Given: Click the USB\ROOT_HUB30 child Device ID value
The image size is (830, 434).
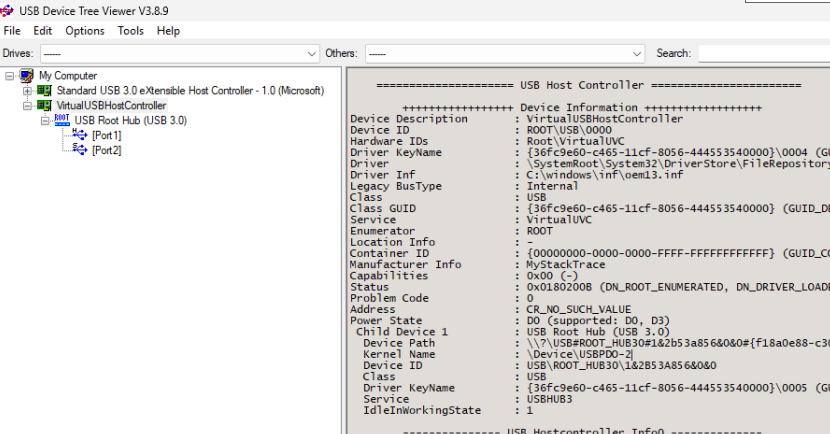Looking at the screenshot, I should 621,365.
